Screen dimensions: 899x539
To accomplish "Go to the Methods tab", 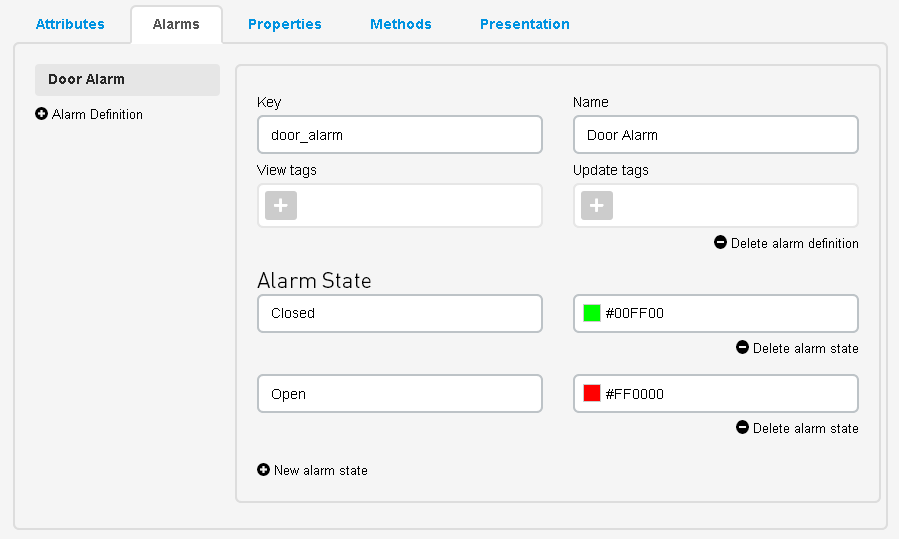I will point(401,24).
